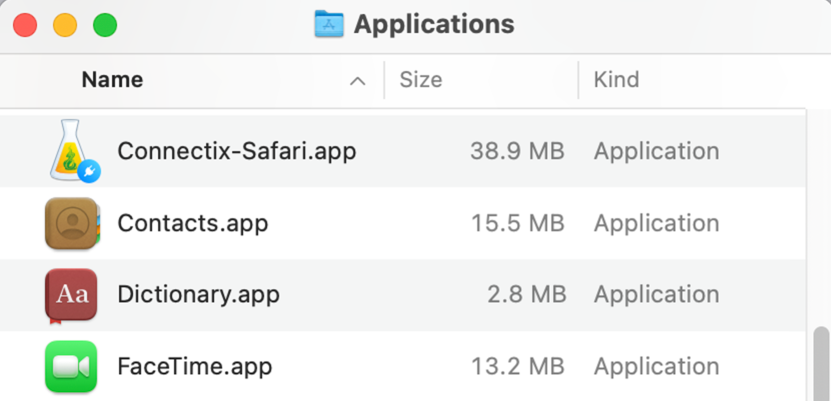Sort files by the Kind column header

pos(616,80)
